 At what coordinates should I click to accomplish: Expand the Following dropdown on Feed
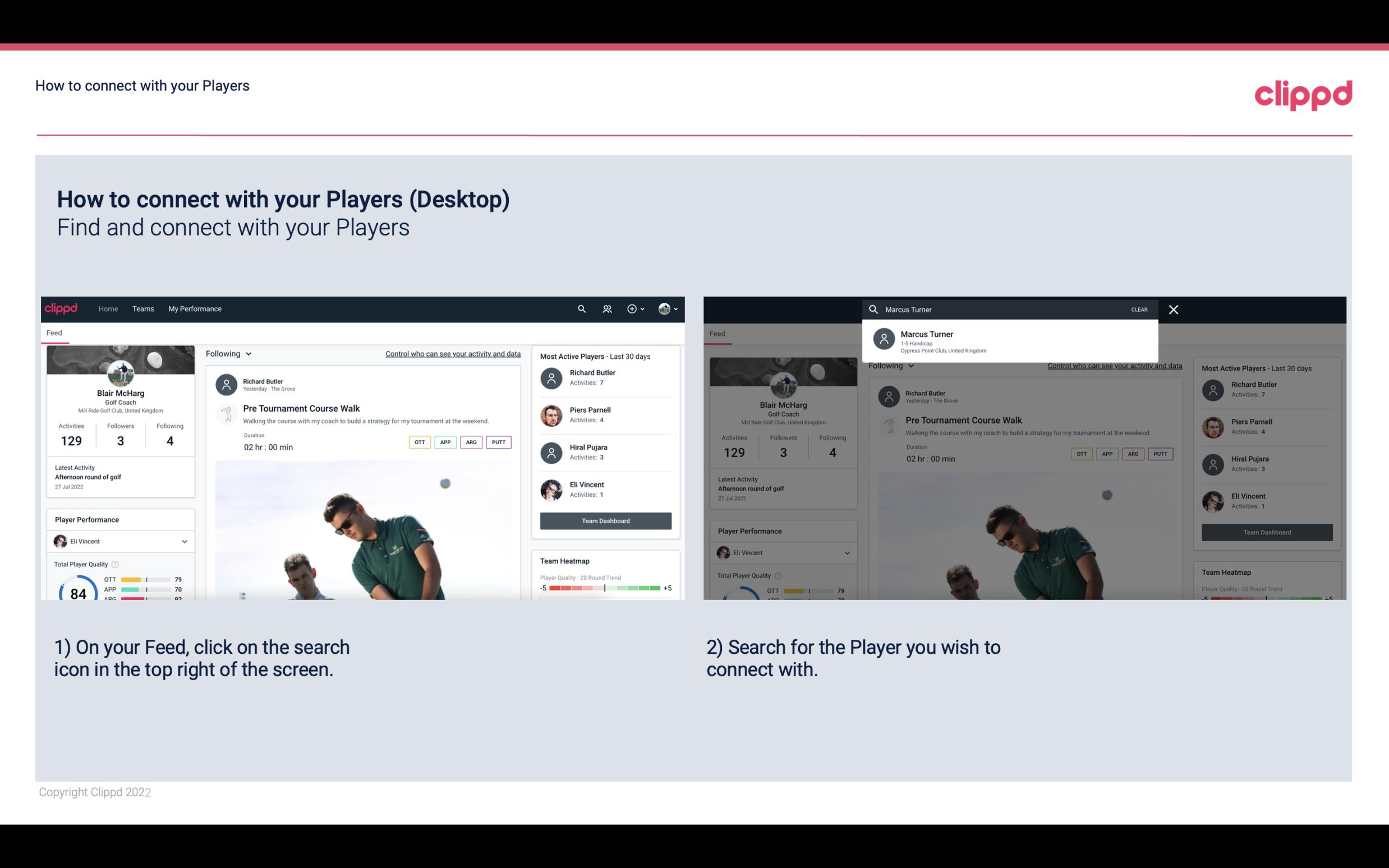[228, 353]
